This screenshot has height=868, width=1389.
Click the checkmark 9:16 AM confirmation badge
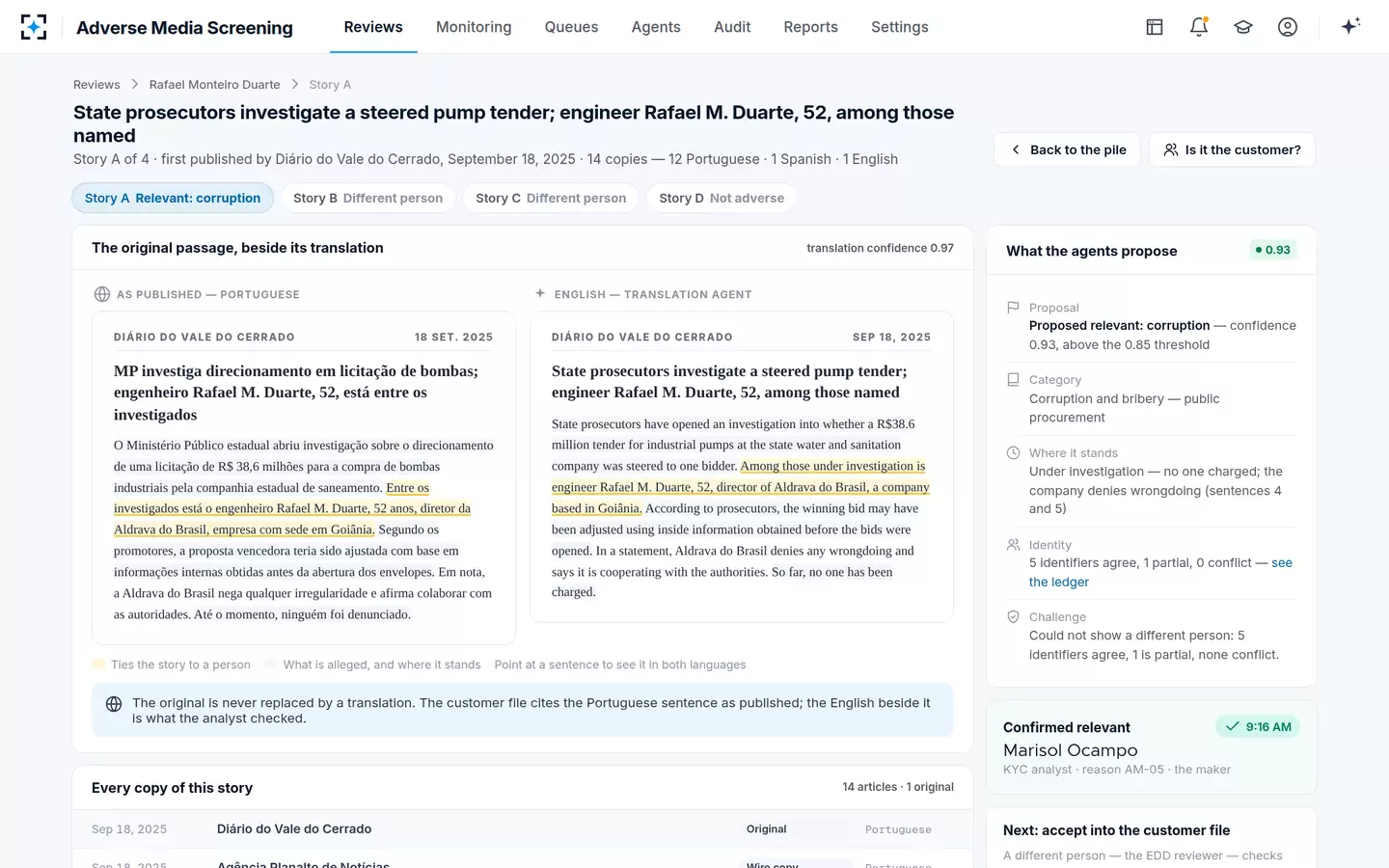(x=1258, y=727)
